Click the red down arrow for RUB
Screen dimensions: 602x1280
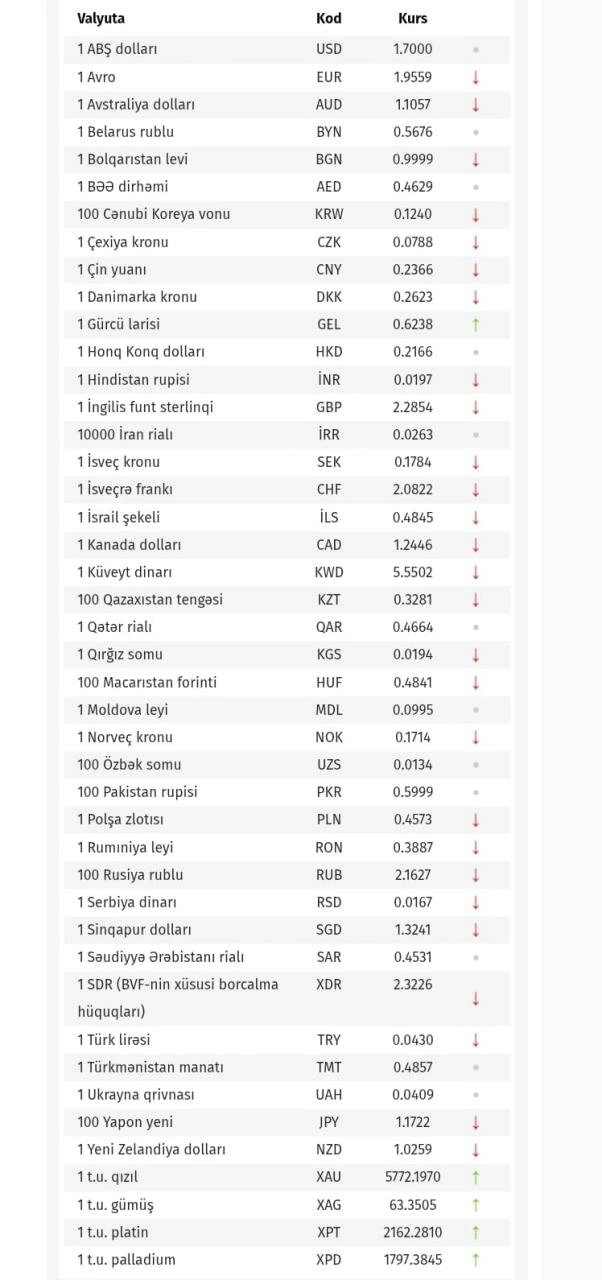476,875
